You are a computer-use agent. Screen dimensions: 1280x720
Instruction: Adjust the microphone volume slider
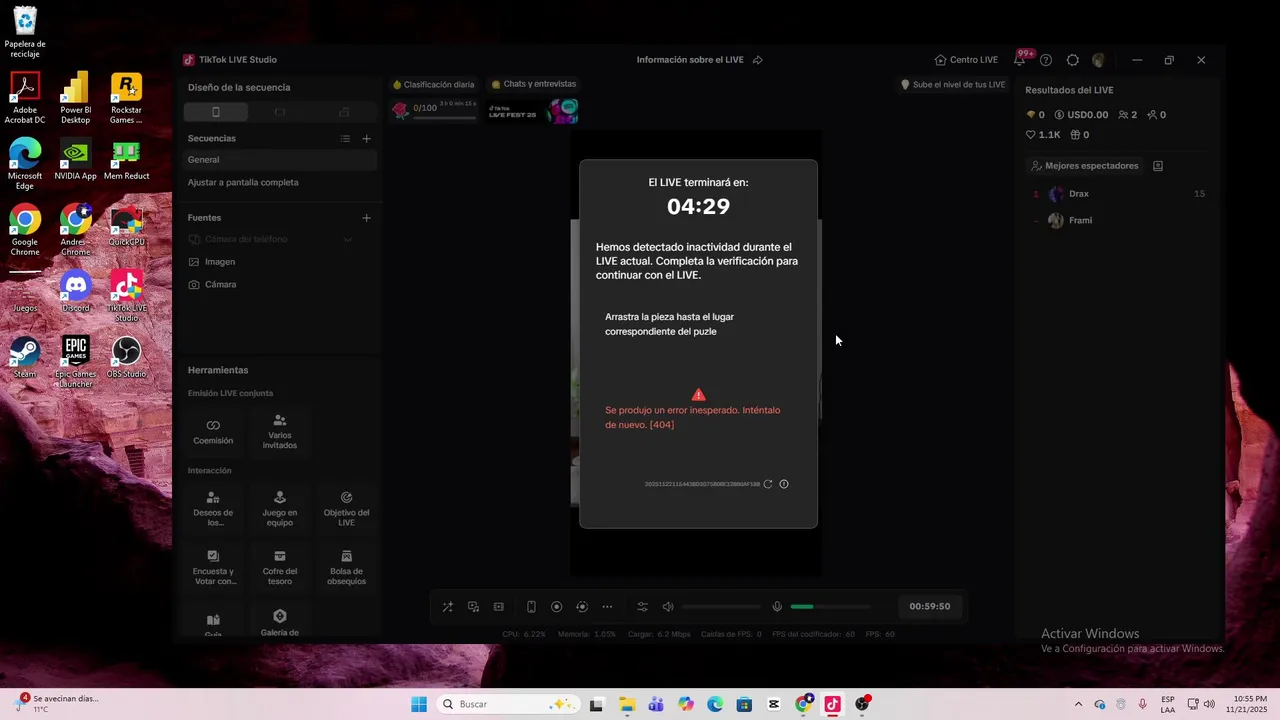830,607
